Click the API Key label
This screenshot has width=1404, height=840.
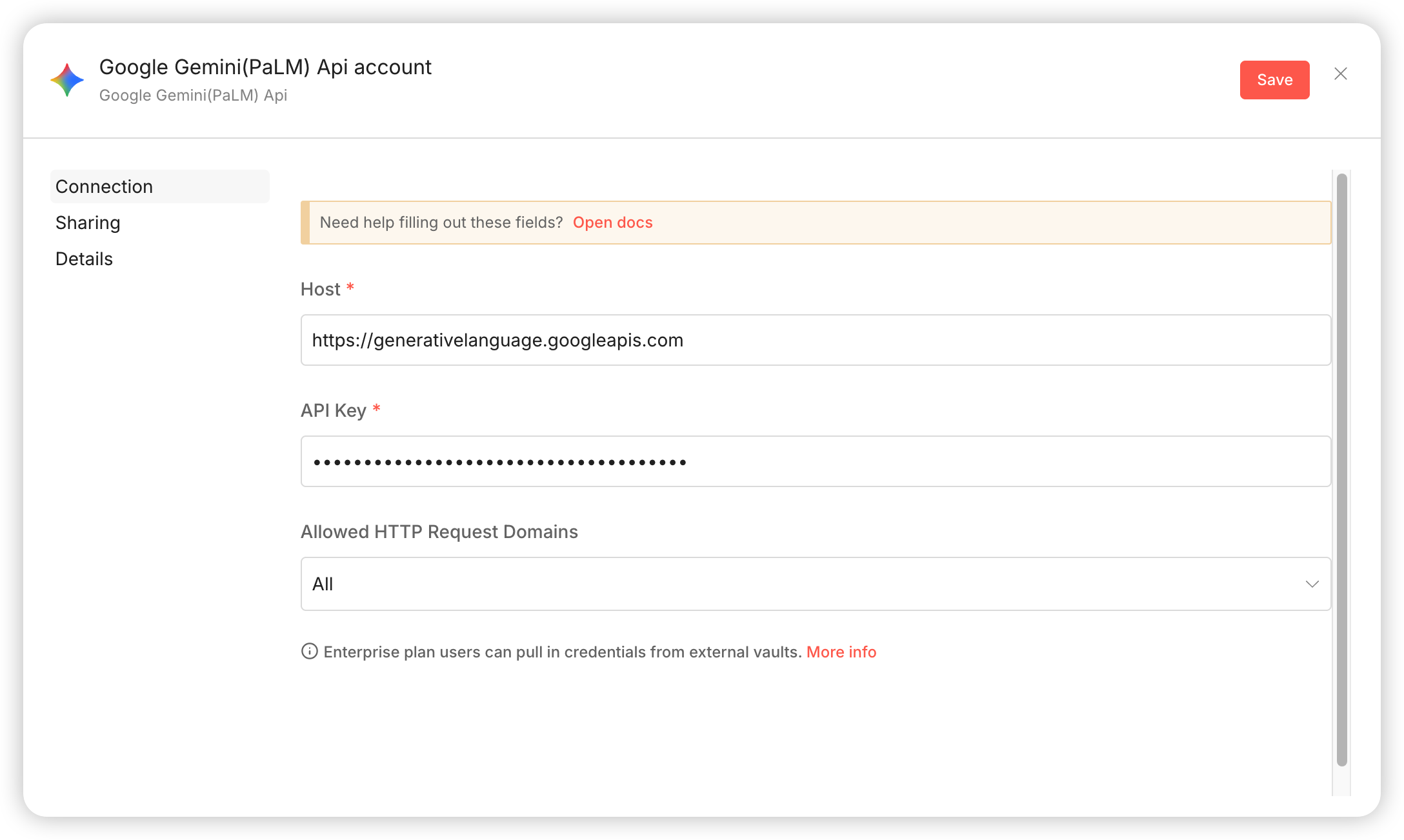pyautogui.click(x=334, y=410)
